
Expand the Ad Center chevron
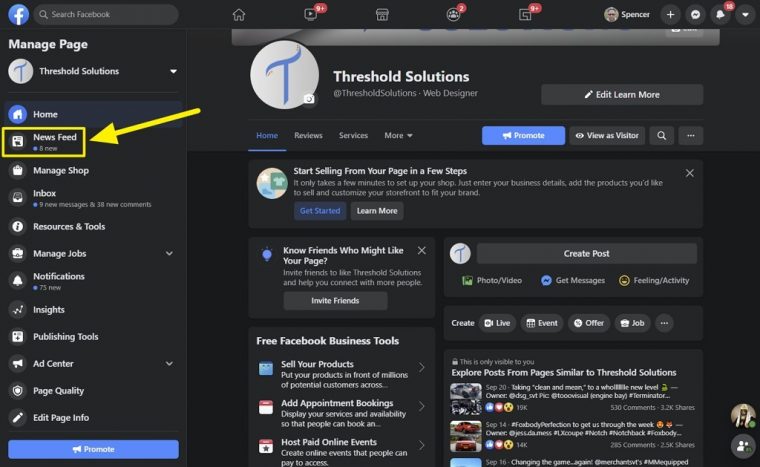(169, 364)
